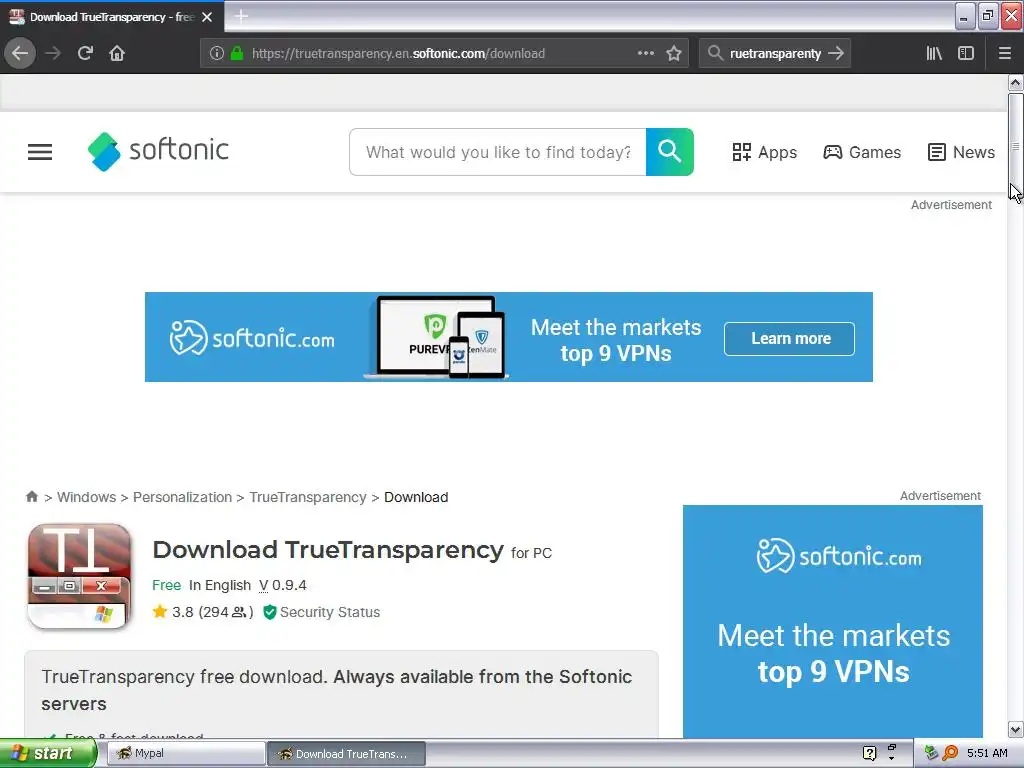Image resolution: width=1024 pixels, height=768 pixels.
Task: Close the Download TrueTransparency tab
Action: tap(207, 17)
